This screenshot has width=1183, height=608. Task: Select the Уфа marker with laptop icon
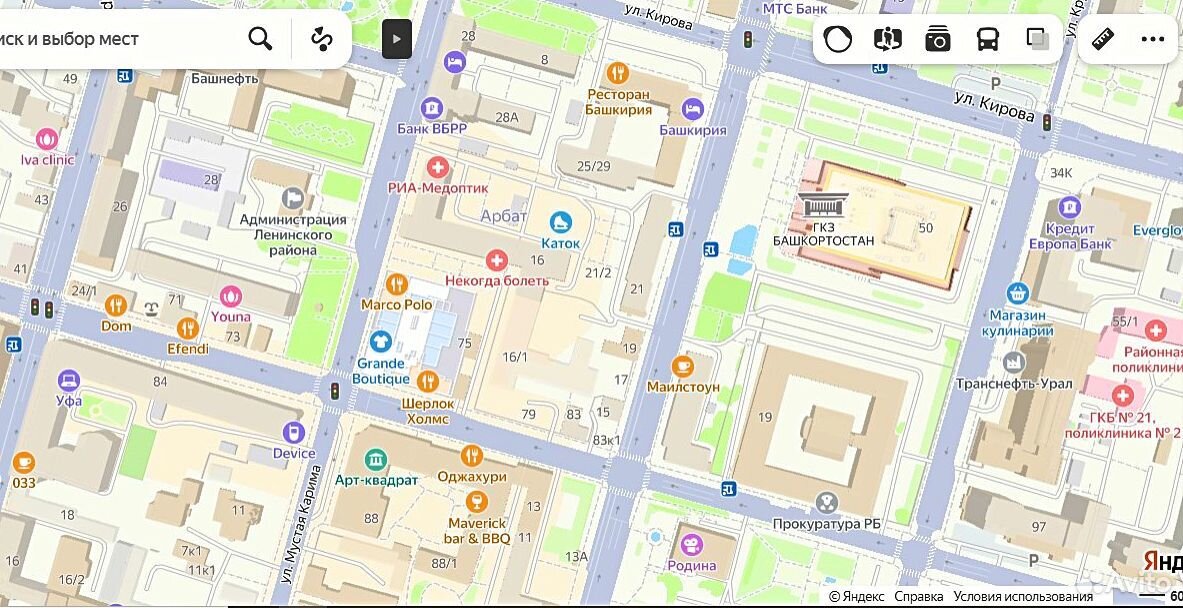pos(69,380)
